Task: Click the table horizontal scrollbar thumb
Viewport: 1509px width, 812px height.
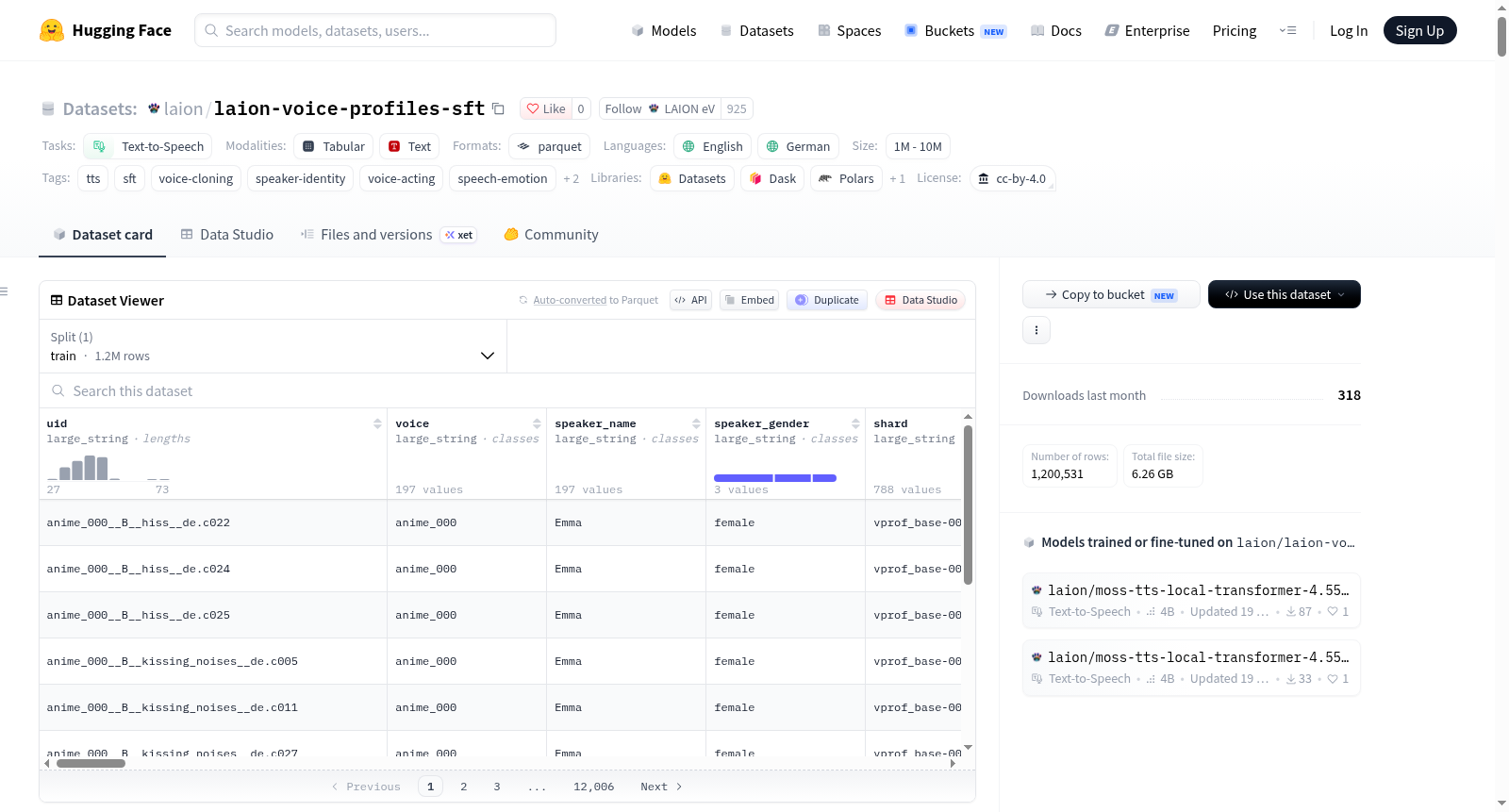Action: [x=91, y=763]
